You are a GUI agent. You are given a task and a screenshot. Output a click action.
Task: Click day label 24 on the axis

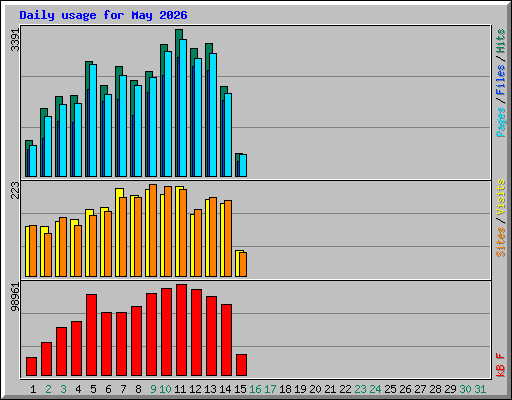[375, 389]
